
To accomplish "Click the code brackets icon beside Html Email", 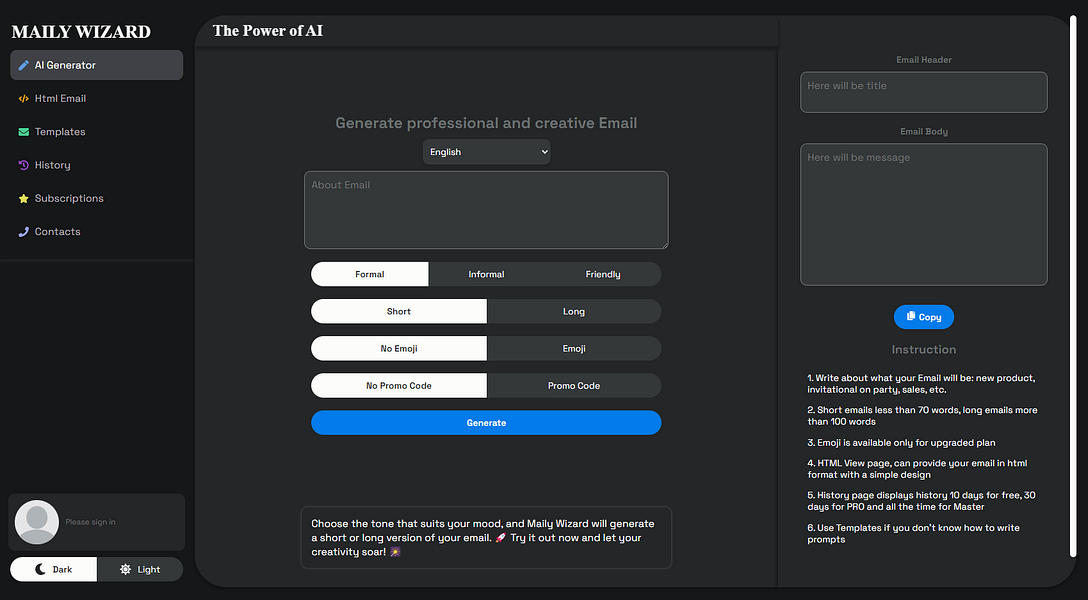I will point(24,98).
